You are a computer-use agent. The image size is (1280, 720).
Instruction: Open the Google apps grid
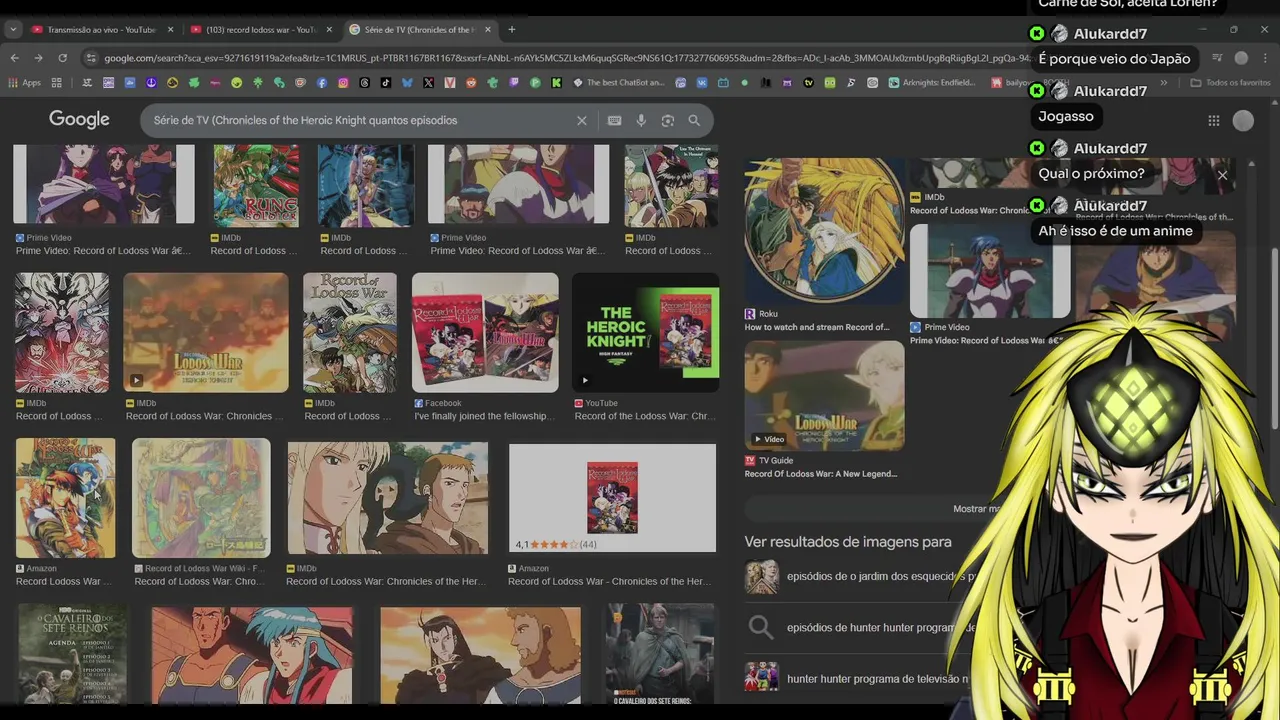point(1213,120)
